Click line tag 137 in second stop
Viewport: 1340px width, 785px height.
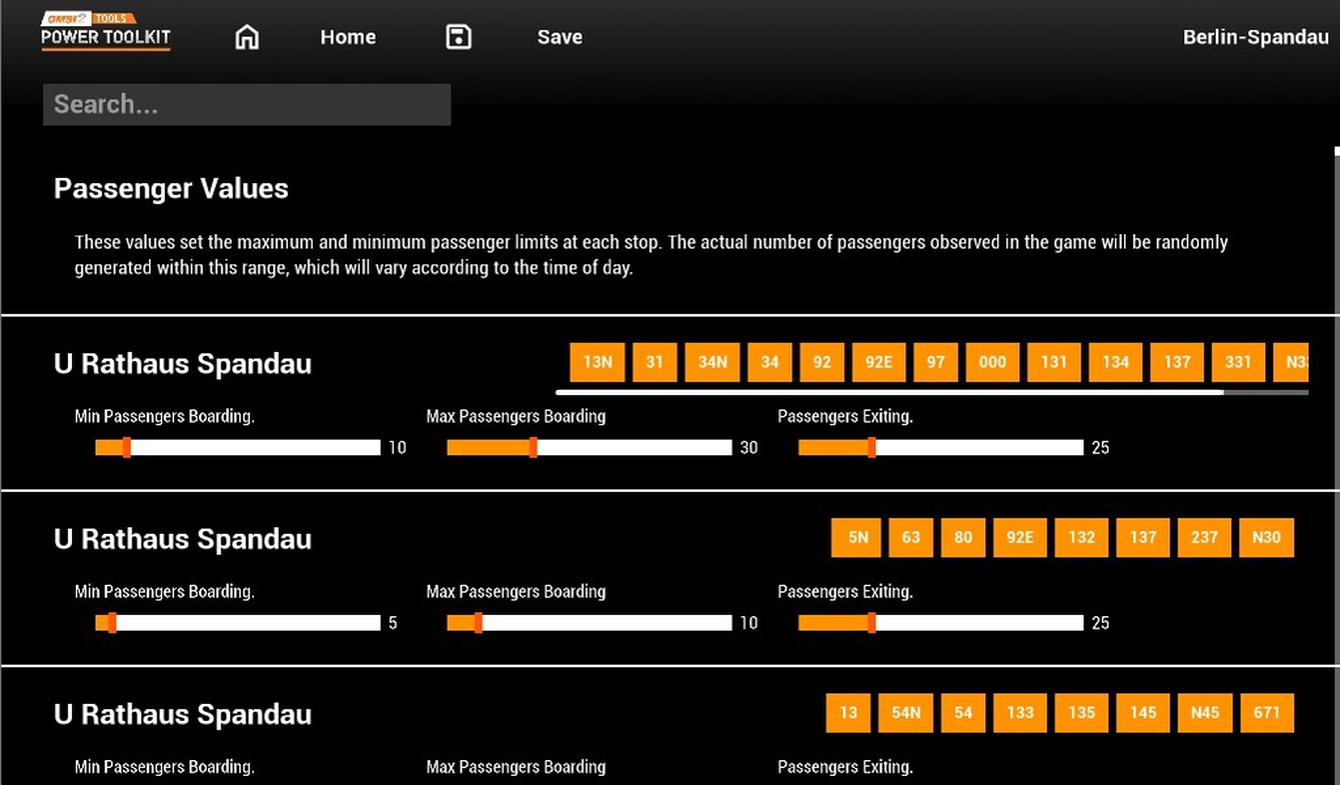[x=1143, y=537]
